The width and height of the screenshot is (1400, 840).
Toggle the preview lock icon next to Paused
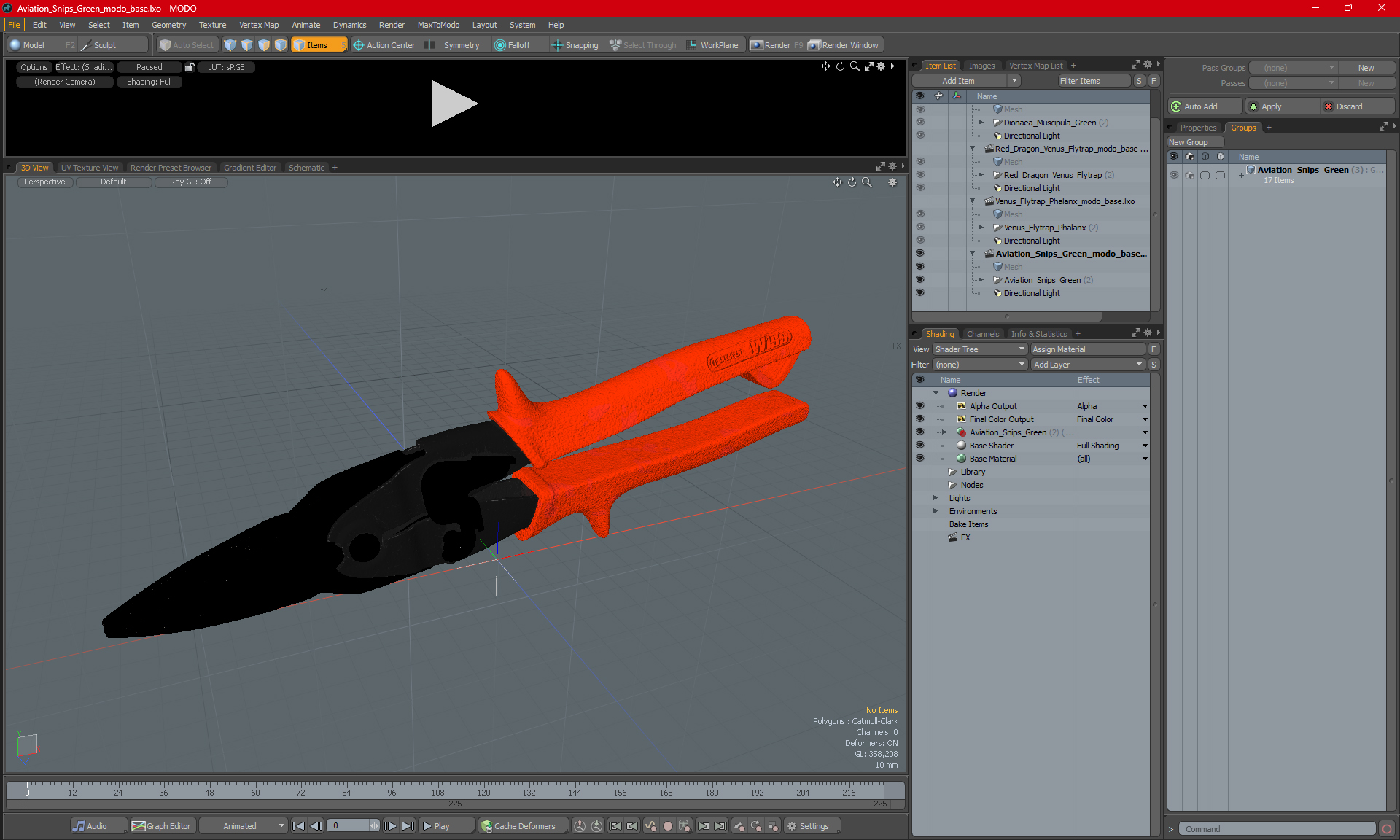[x=190, y=67]
